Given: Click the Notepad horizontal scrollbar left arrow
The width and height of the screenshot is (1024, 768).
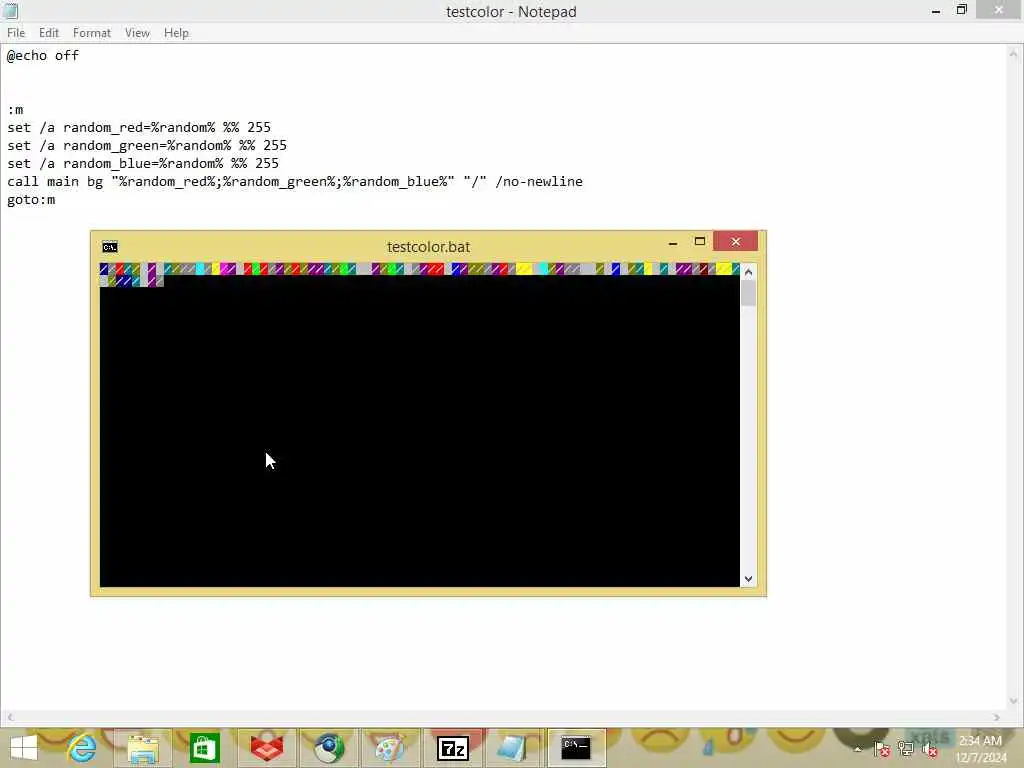Looking at the screenshot, I should [9, 717].
